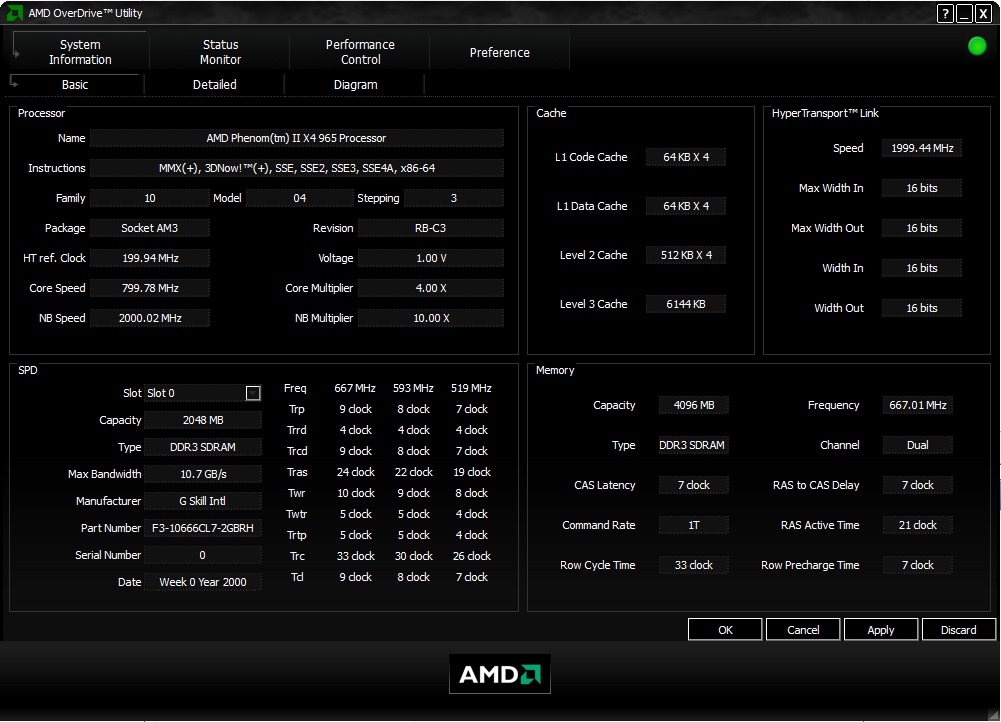Click the Serial Number value 0
Viewport: 1001px width, 722px height.
(x=203, y=555)
